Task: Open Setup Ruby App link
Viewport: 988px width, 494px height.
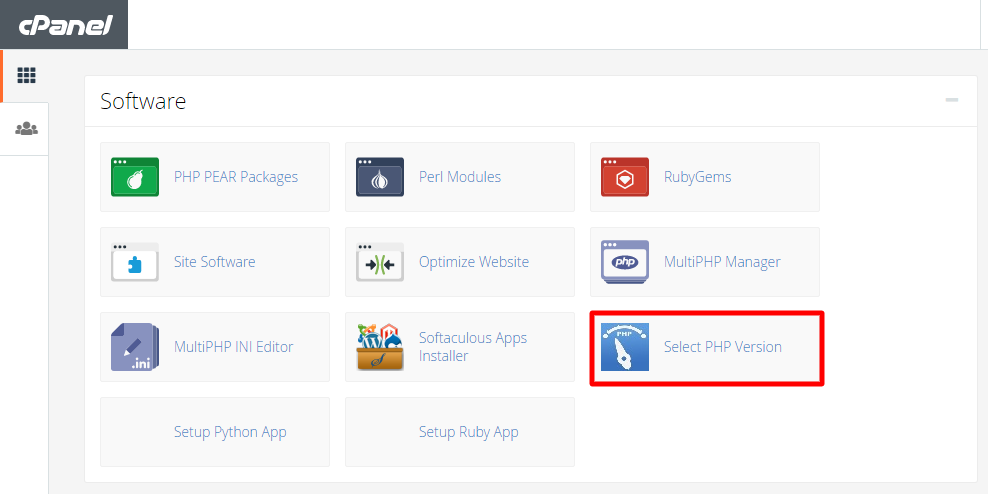Action: tap(469, 432)
